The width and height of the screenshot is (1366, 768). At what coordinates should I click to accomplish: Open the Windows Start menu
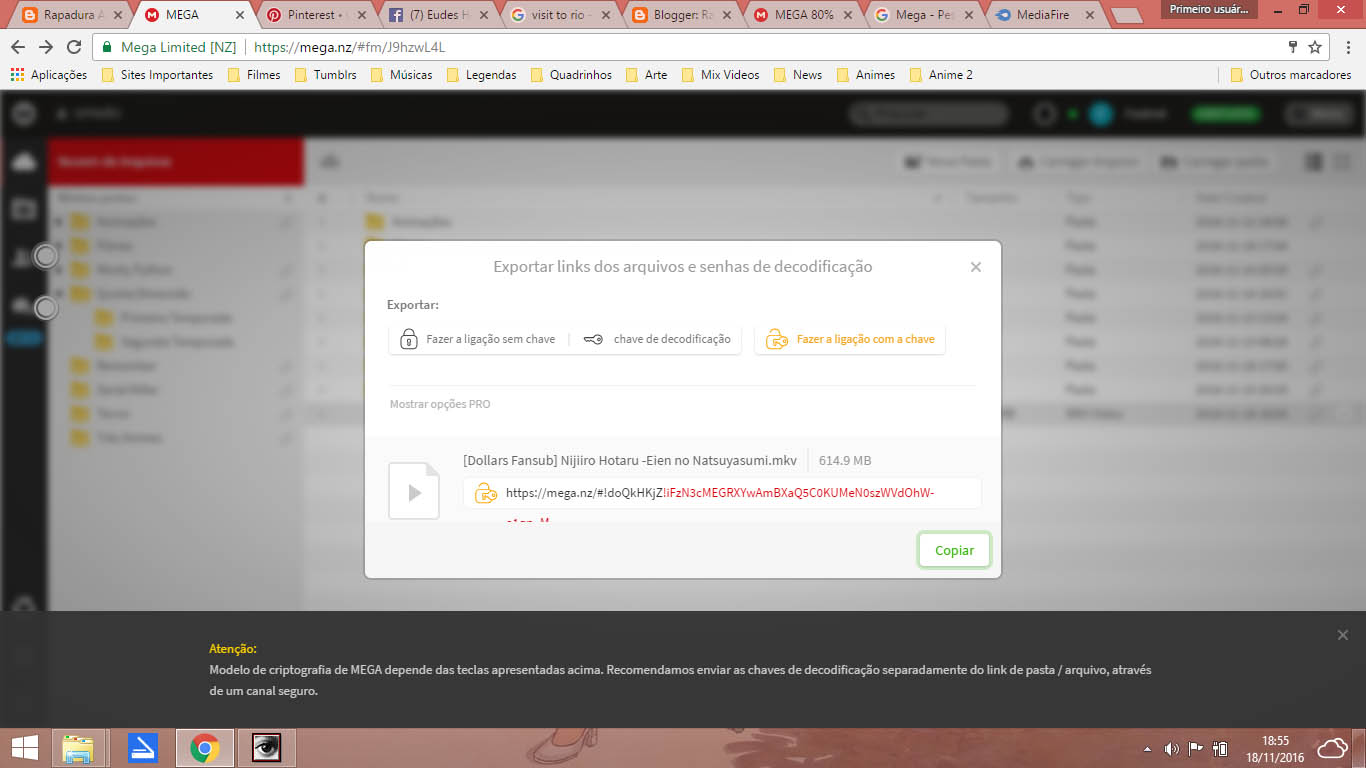click(25, 748)
